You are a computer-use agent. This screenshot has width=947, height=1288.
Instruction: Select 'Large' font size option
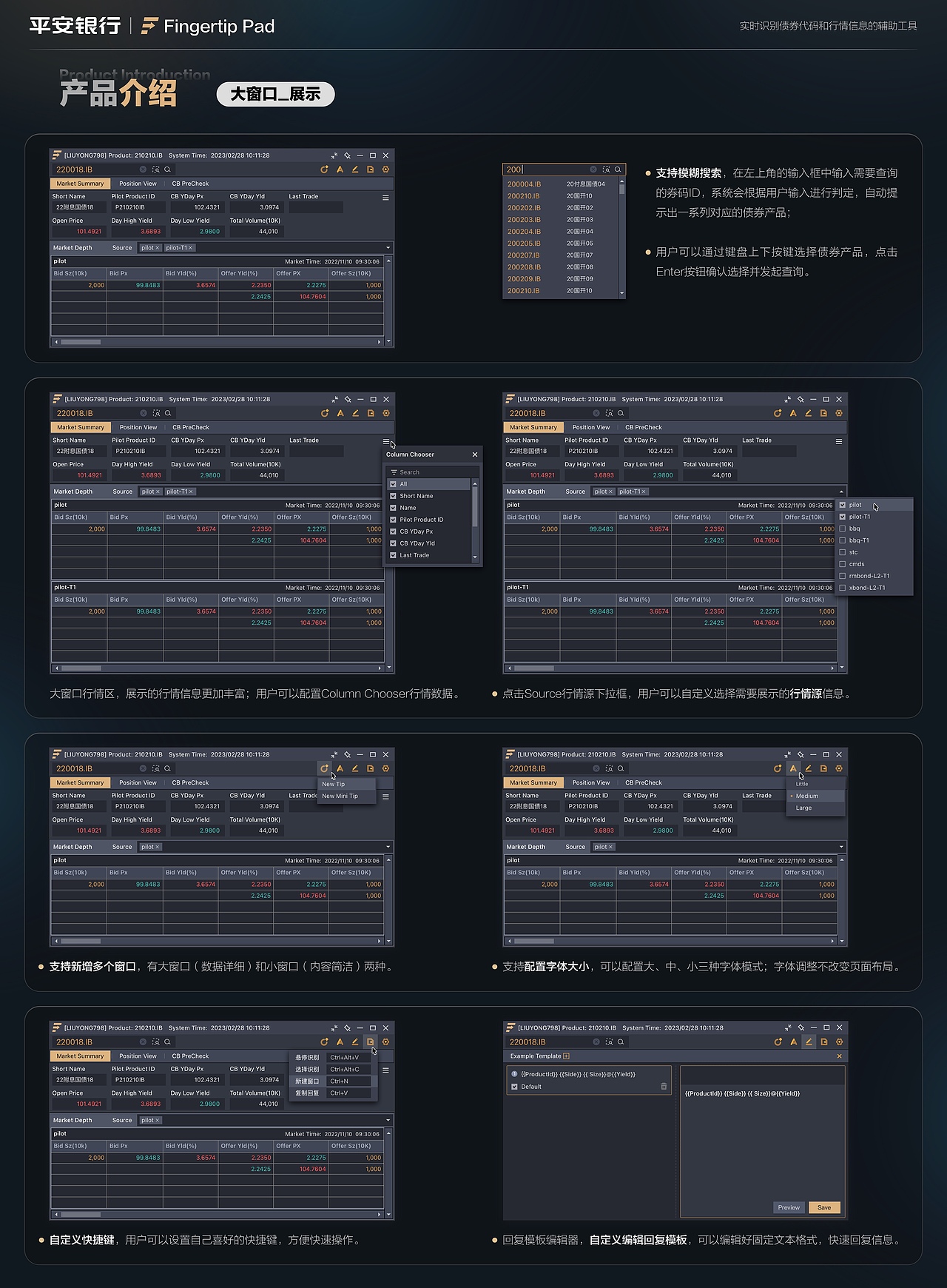pos(815,808)
